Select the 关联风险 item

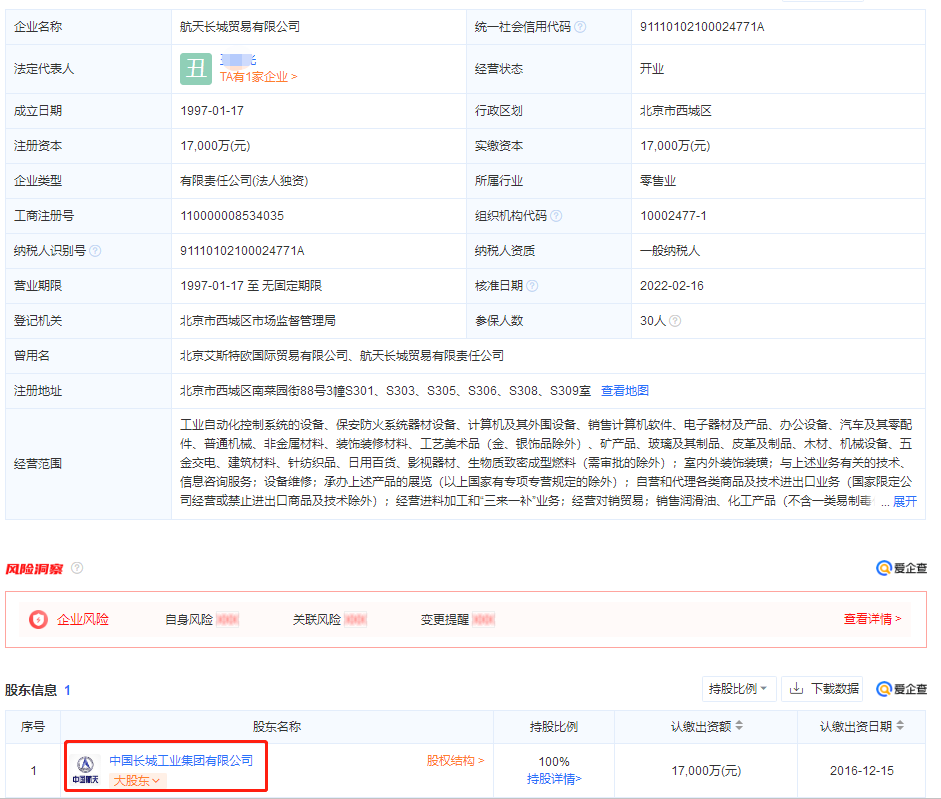coord(329,620)
